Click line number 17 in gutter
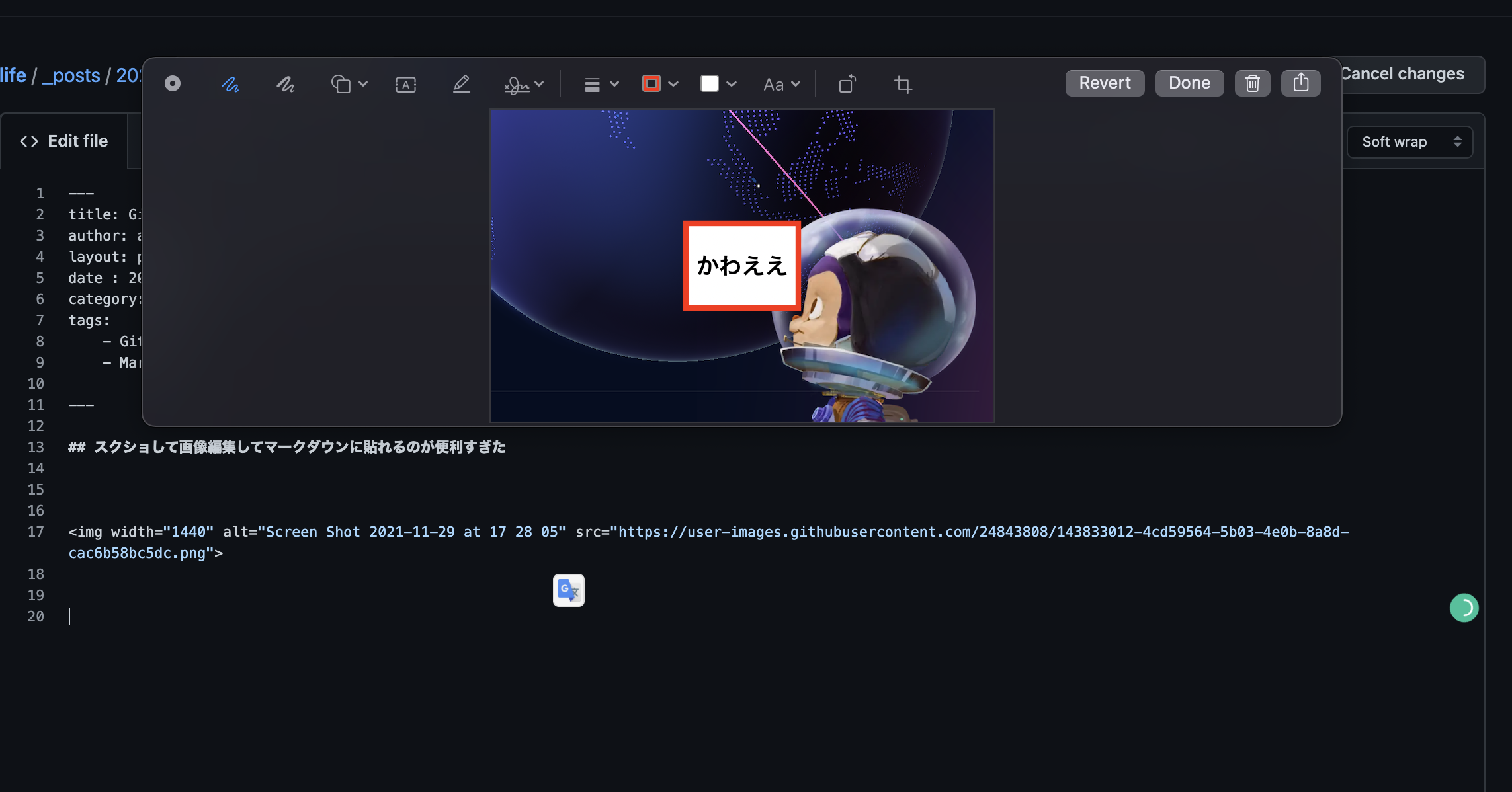 tap(36, 532)
